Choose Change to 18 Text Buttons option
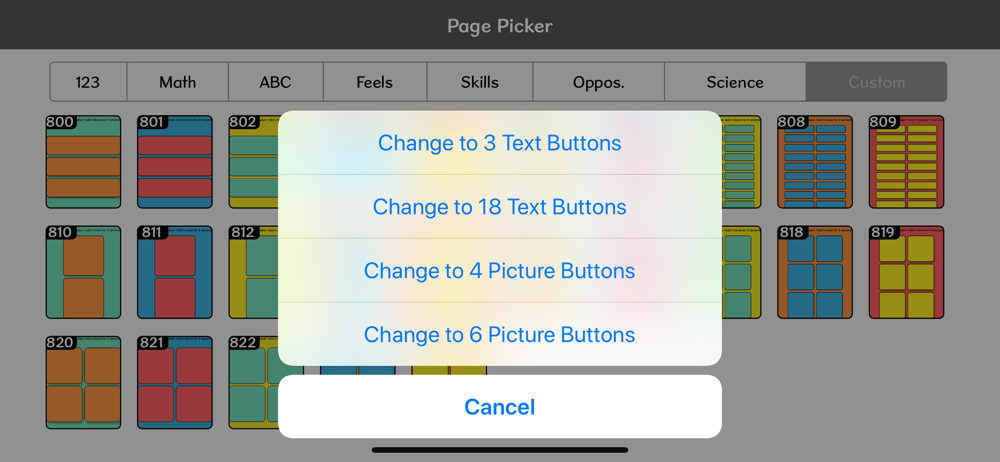Viewport: 1000px width, 462px height. [499, 207]
